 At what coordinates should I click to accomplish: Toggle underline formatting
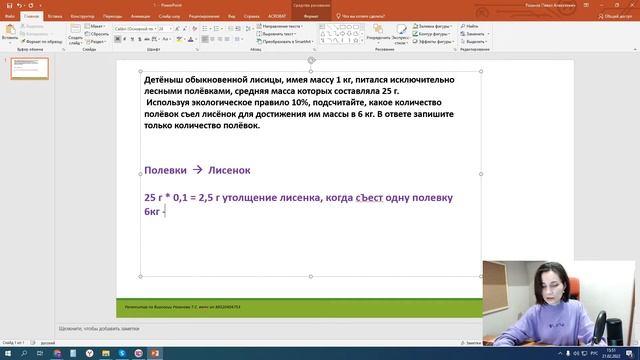coord(132,39)
